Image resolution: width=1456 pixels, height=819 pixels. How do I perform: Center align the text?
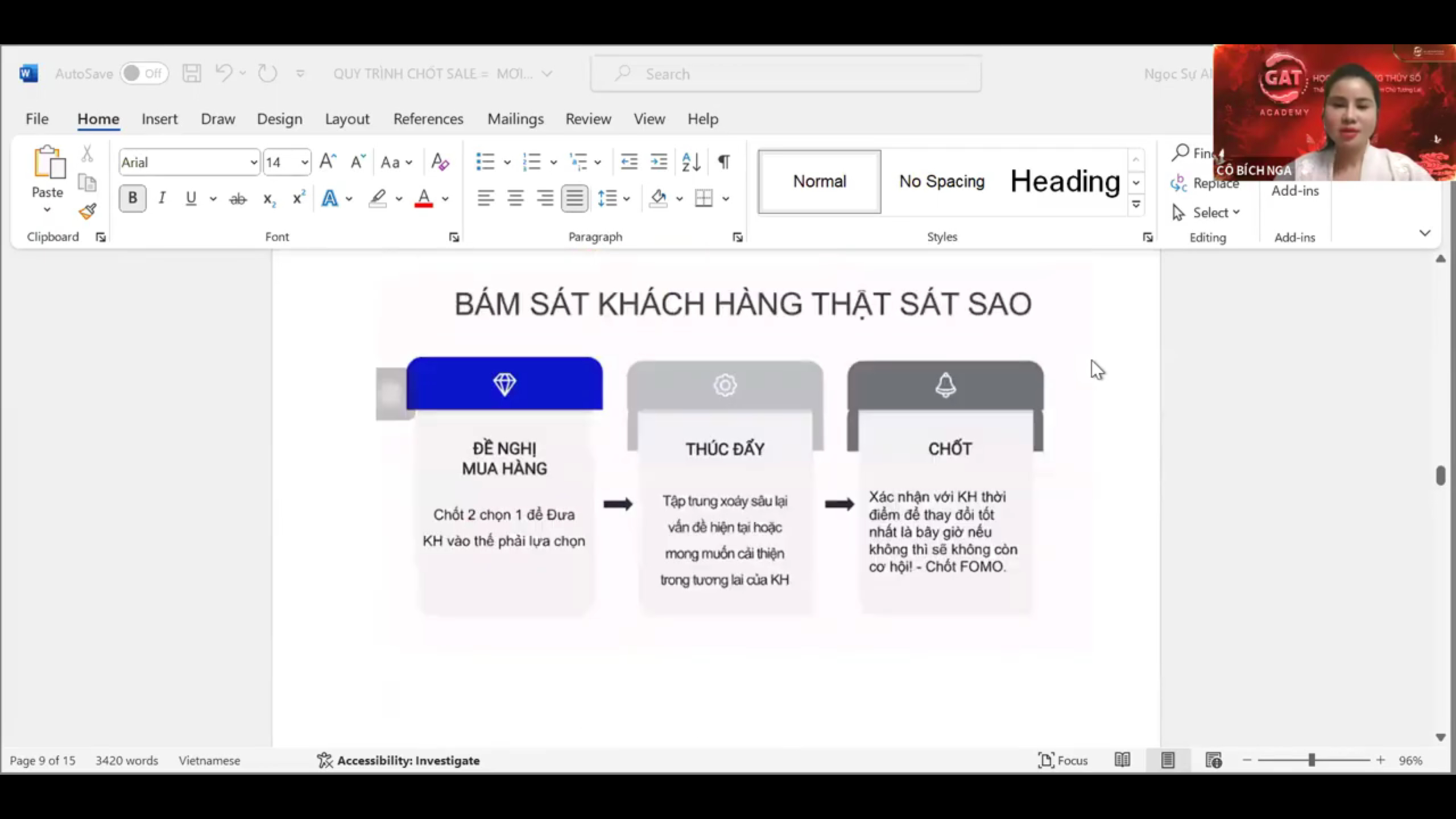(515, 198)
